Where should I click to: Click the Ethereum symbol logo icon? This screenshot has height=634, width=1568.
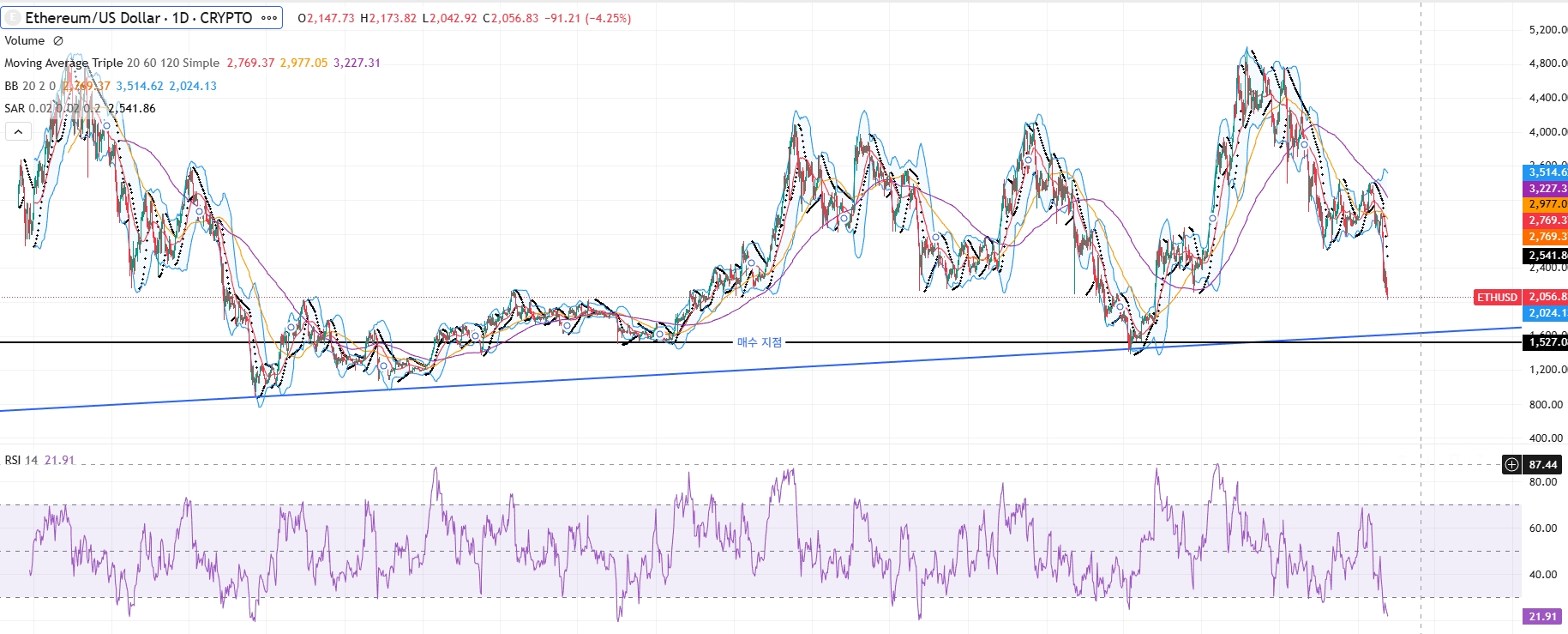click(13, 18)
